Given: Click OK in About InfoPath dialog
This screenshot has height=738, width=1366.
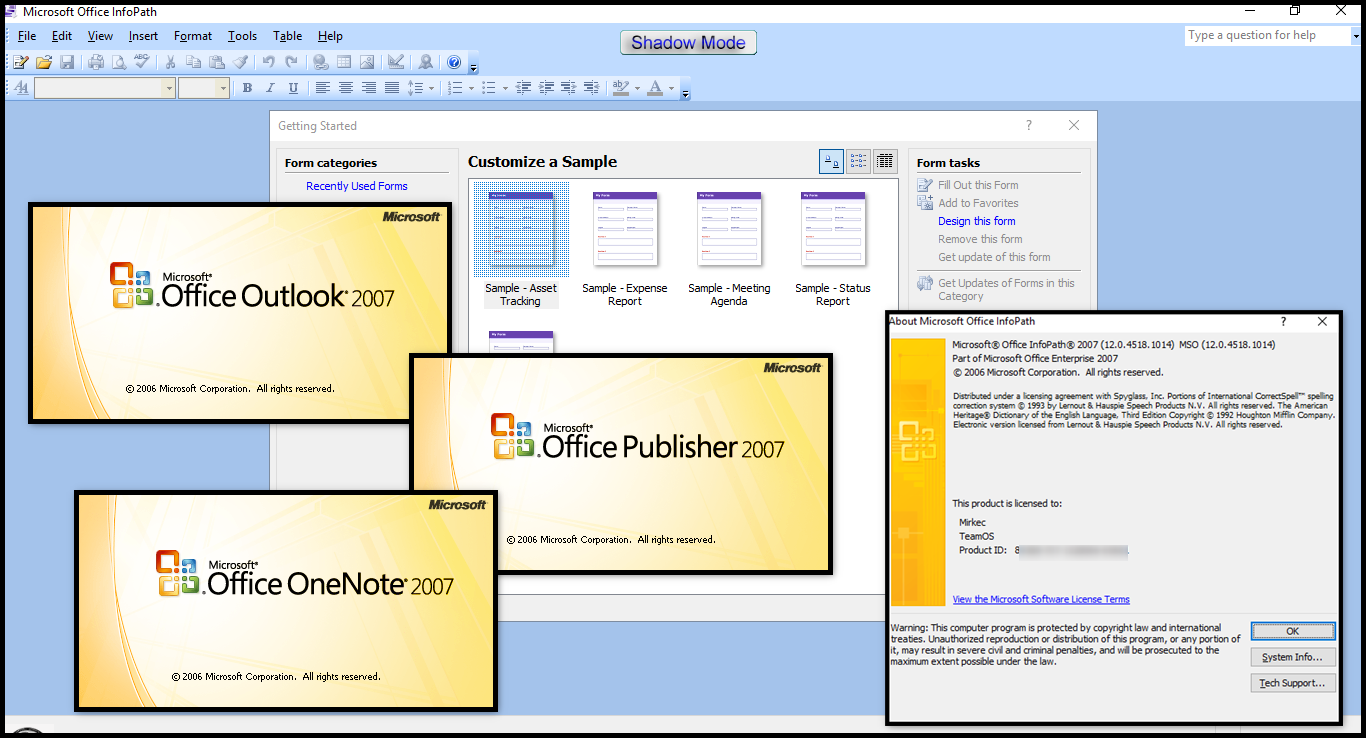Looking at the screenshot, I should point(1292,631).
